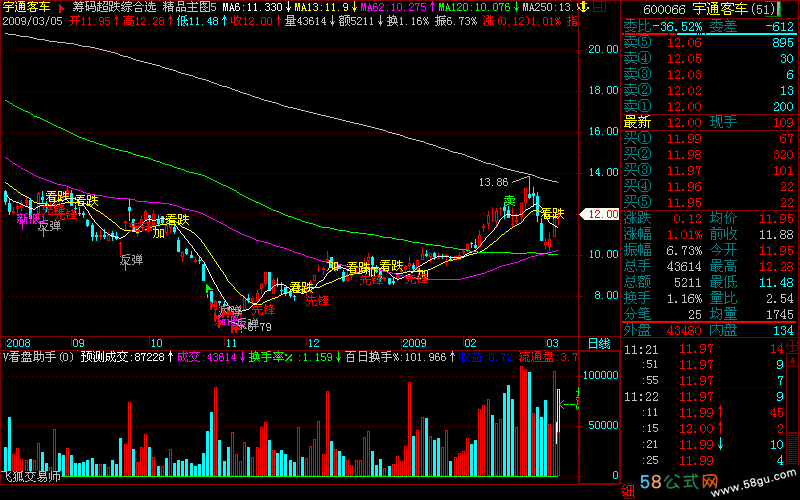Click the 均量 1745 value
The height and width of the screenshot is (500, 800).
[779, 315]
